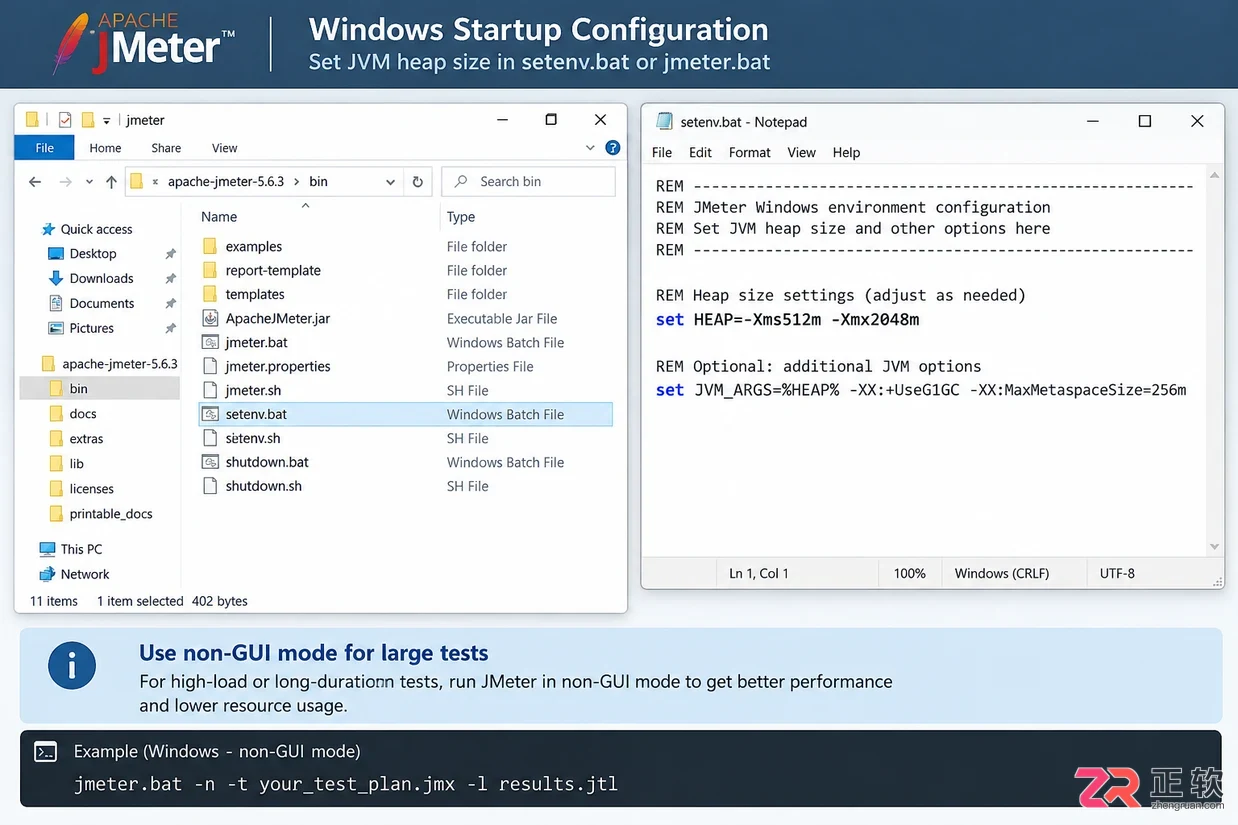Click the Search bin input field
The image size is (1238, 825).
[528, 182]
